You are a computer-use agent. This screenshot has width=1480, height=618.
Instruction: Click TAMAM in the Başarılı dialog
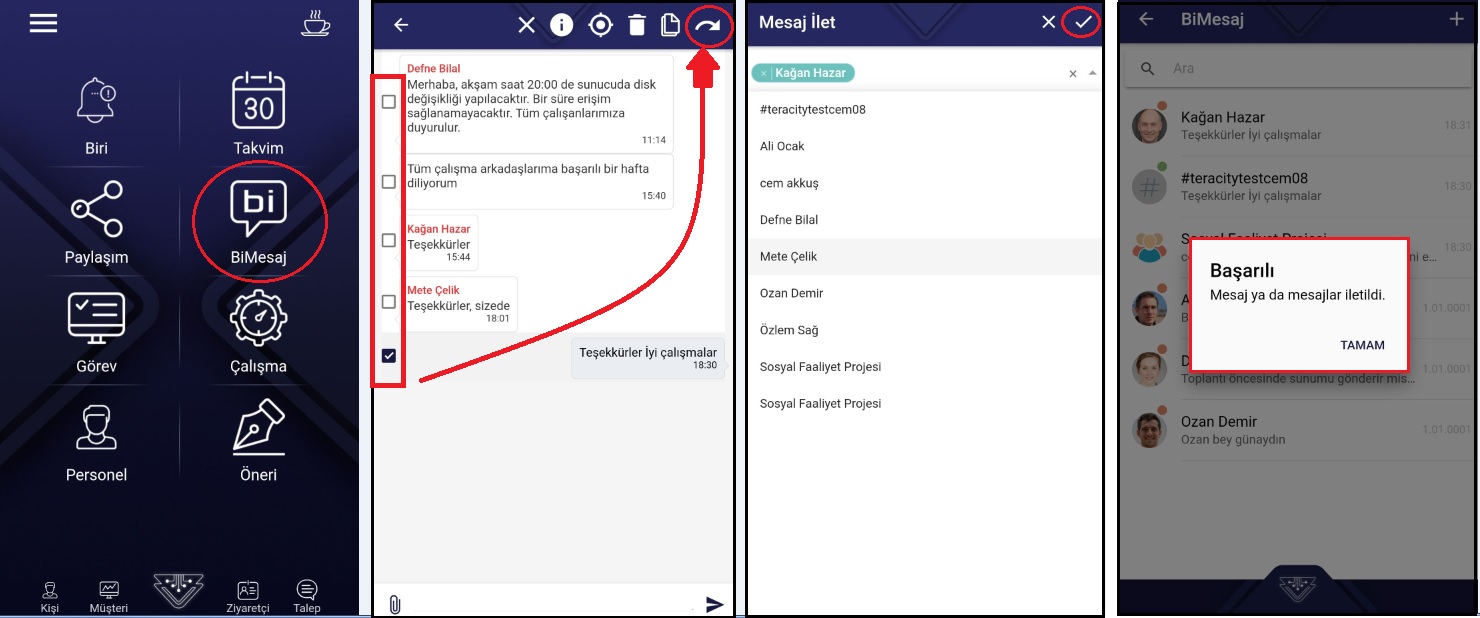coord(1362,345)
